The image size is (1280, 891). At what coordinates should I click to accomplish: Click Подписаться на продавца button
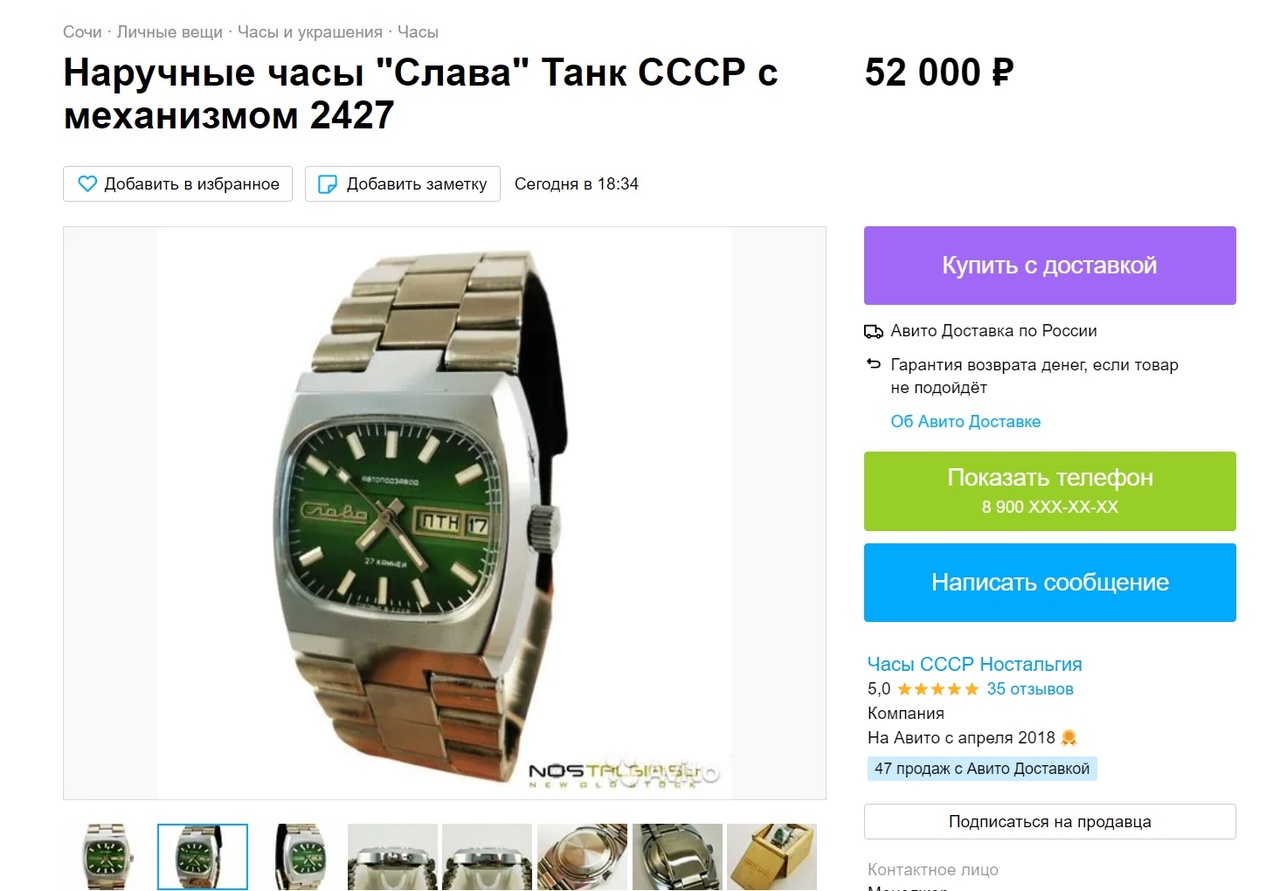click(x=1050, y=822)
